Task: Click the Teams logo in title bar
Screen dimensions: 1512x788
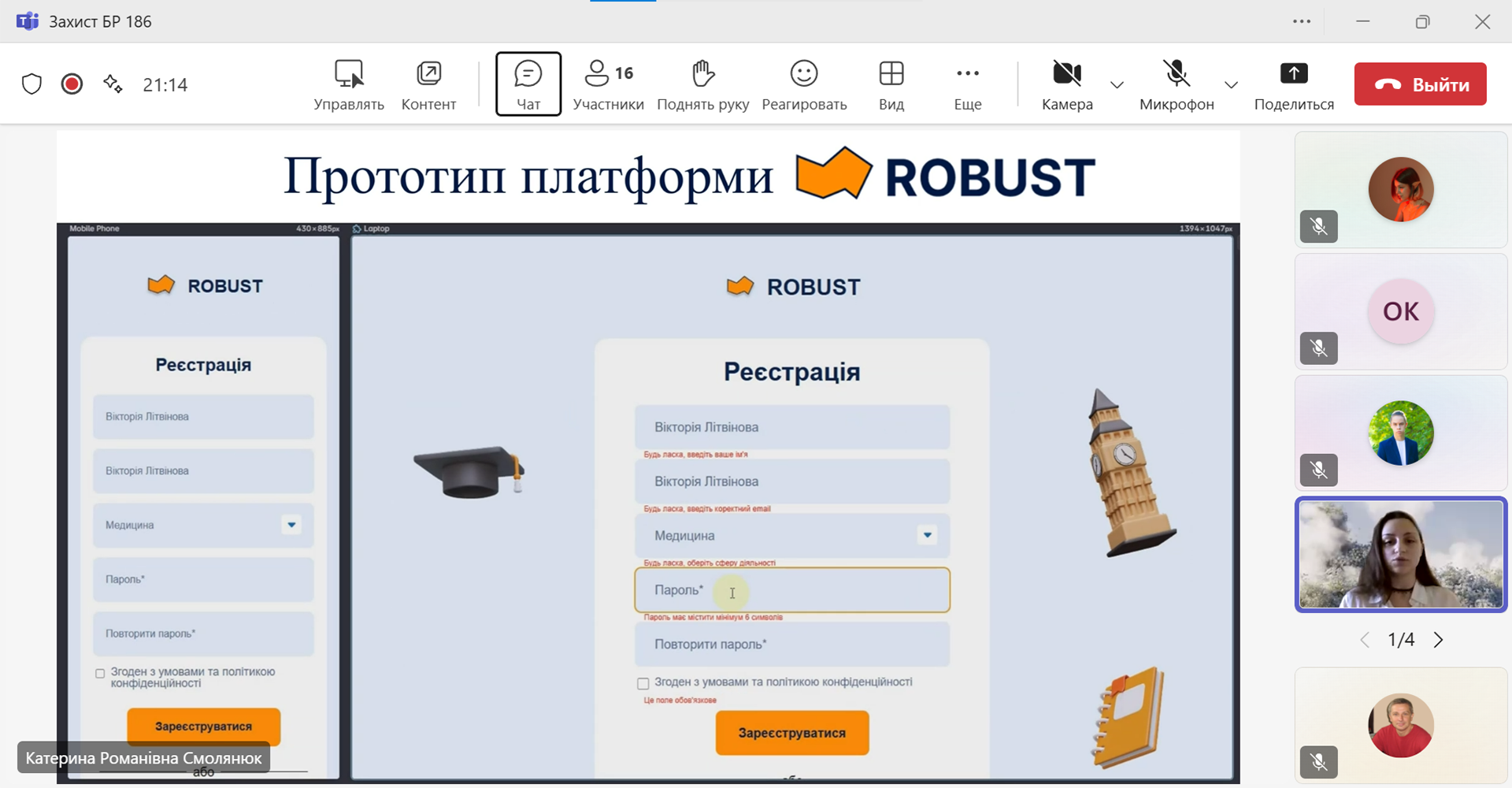Action: [28, 21]
